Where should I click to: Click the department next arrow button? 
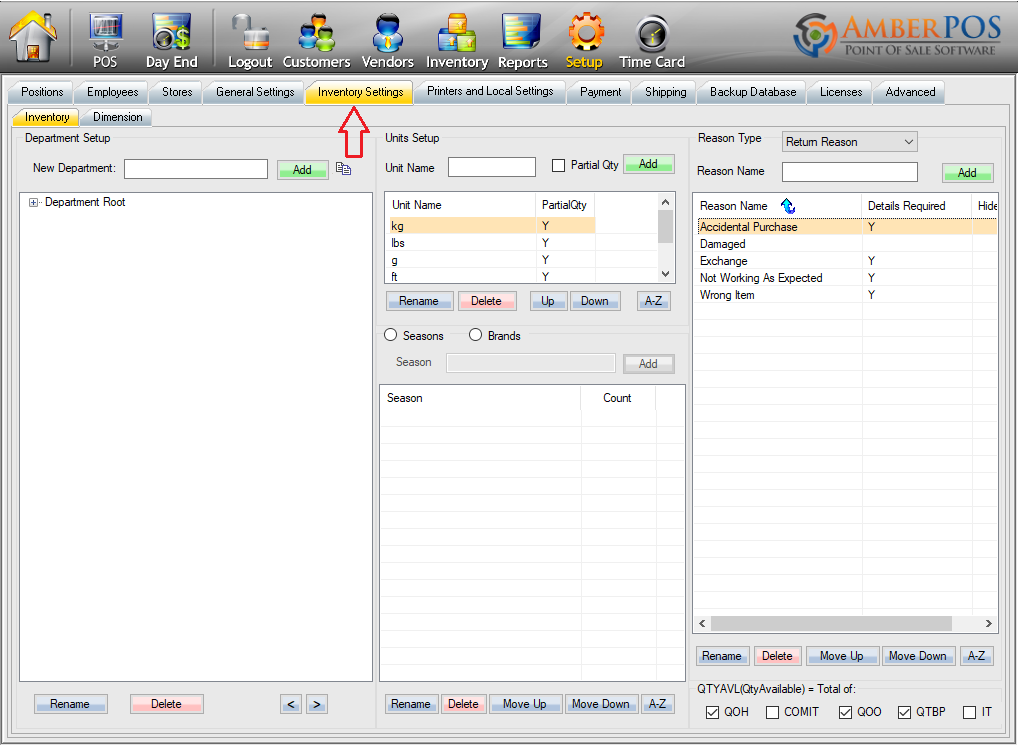pyautogui.click(x=317, y=704)
